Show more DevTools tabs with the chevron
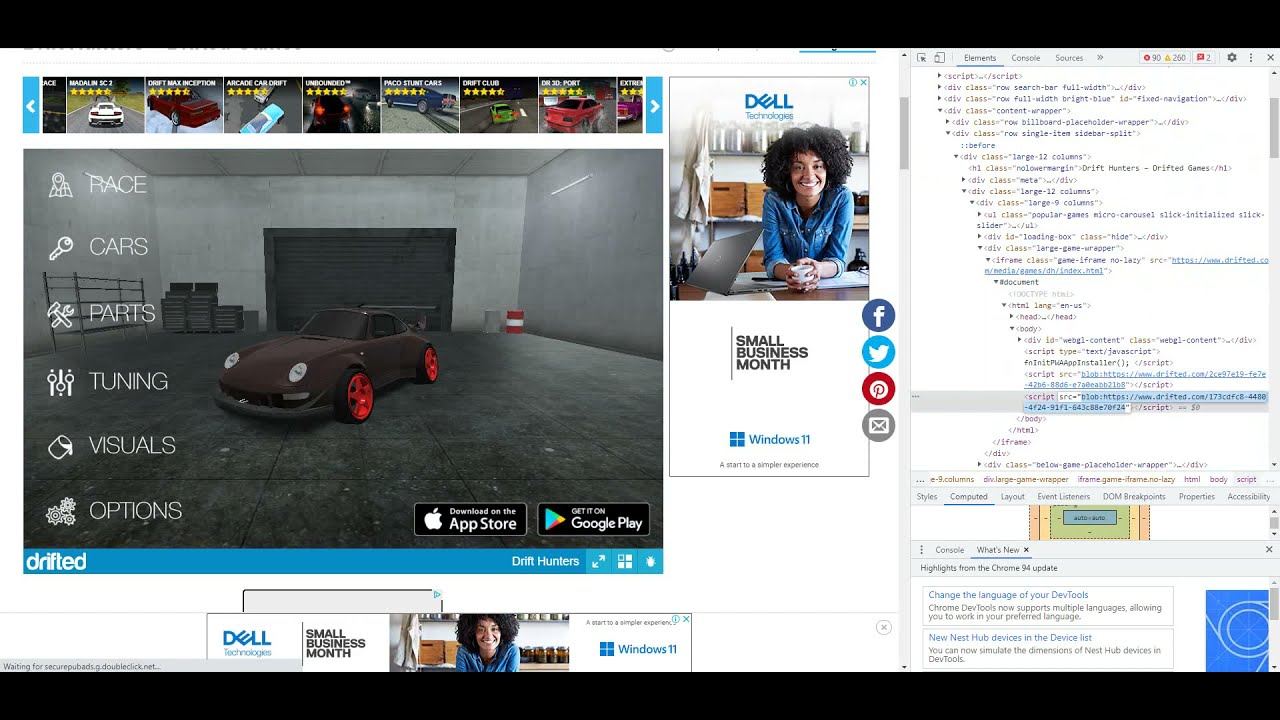This screenshot has height=720, width=1280. pyautogui.click(x=1100, y=58)
